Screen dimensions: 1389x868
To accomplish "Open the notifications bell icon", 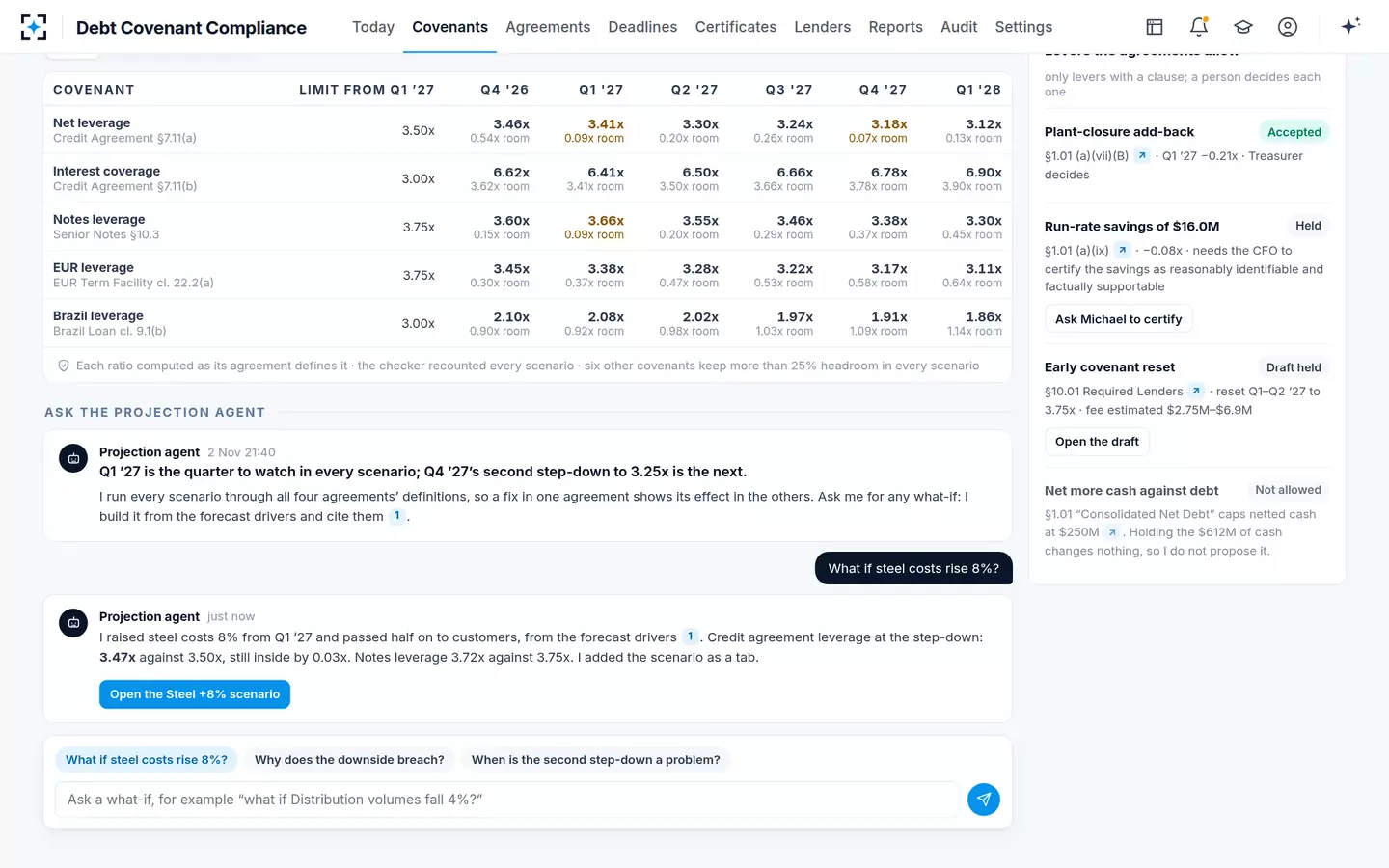I will (1199, 27).
